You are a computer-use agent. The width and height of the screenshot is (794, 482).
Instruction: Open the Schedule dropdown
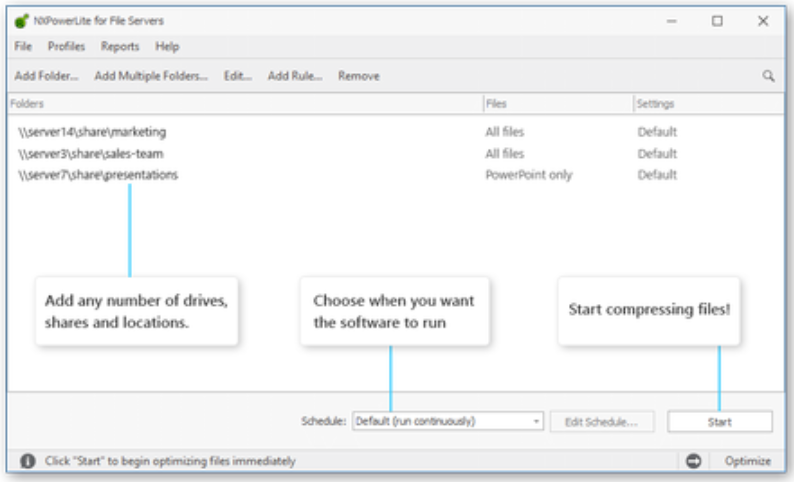(448, 421)
